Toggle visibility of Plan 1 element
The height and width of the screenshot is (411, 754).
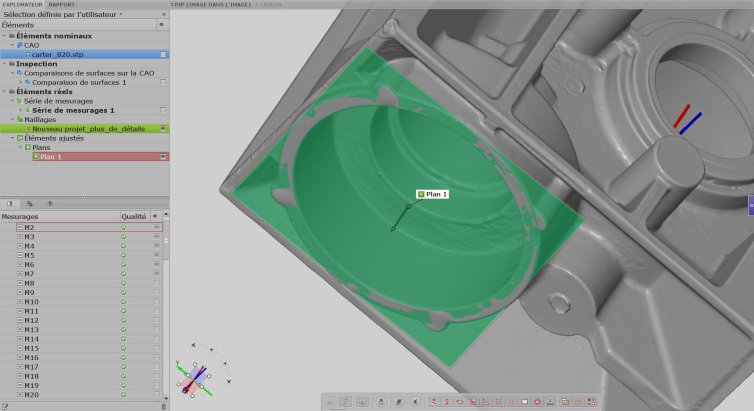163,157
